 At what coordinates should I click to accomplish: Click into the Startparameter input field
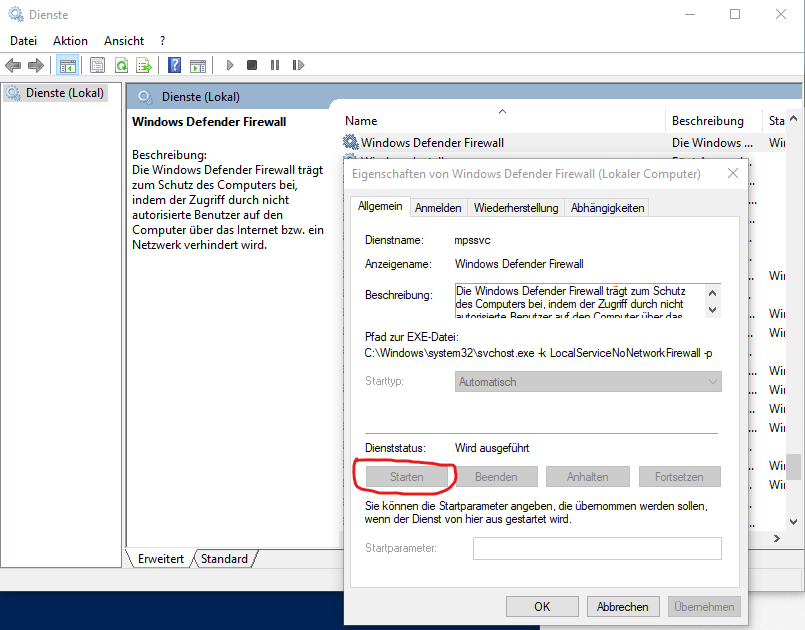pos(597,548)
